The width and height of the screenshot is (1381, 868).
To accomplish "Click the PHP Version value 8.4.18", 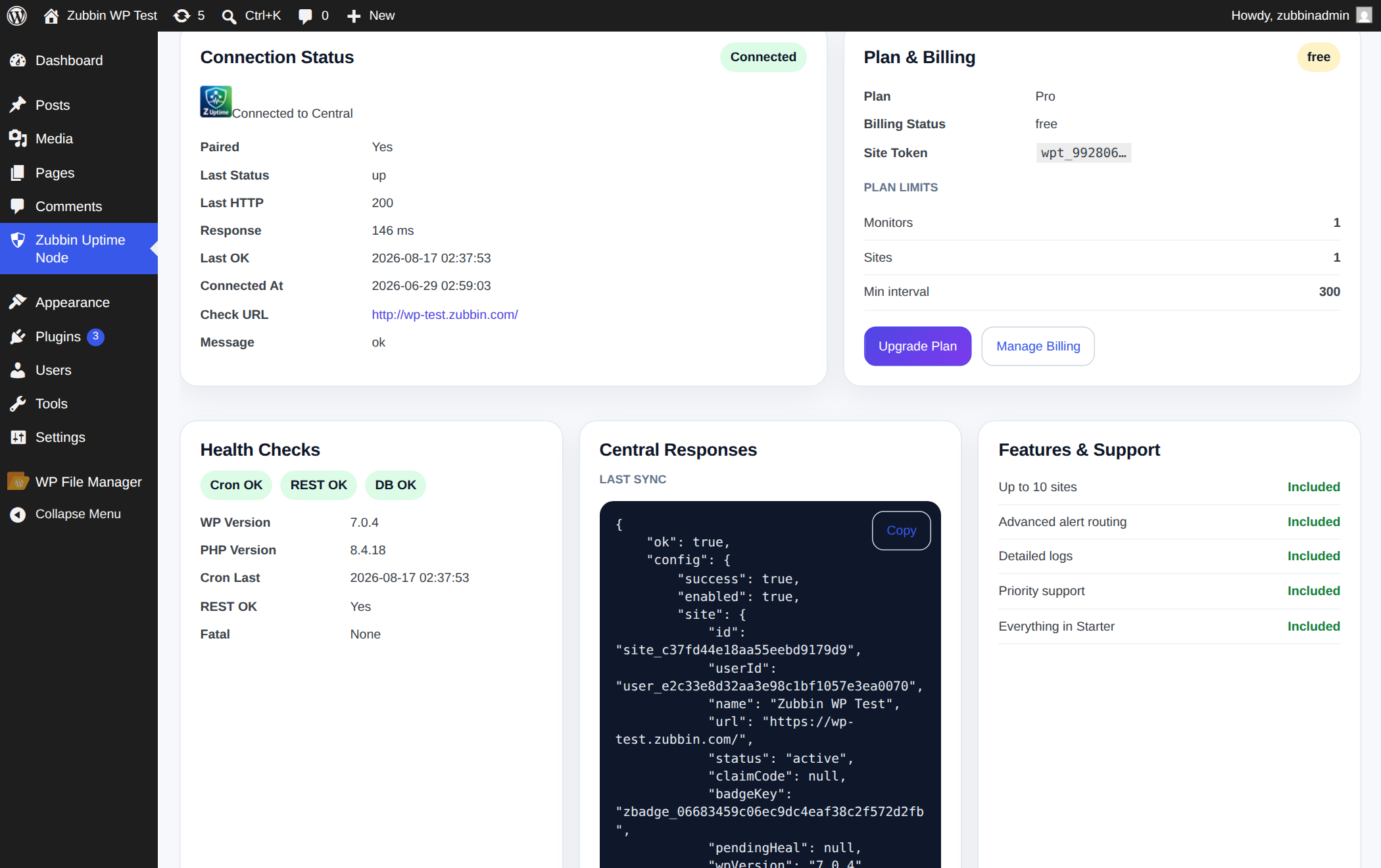I will (368, 550).
